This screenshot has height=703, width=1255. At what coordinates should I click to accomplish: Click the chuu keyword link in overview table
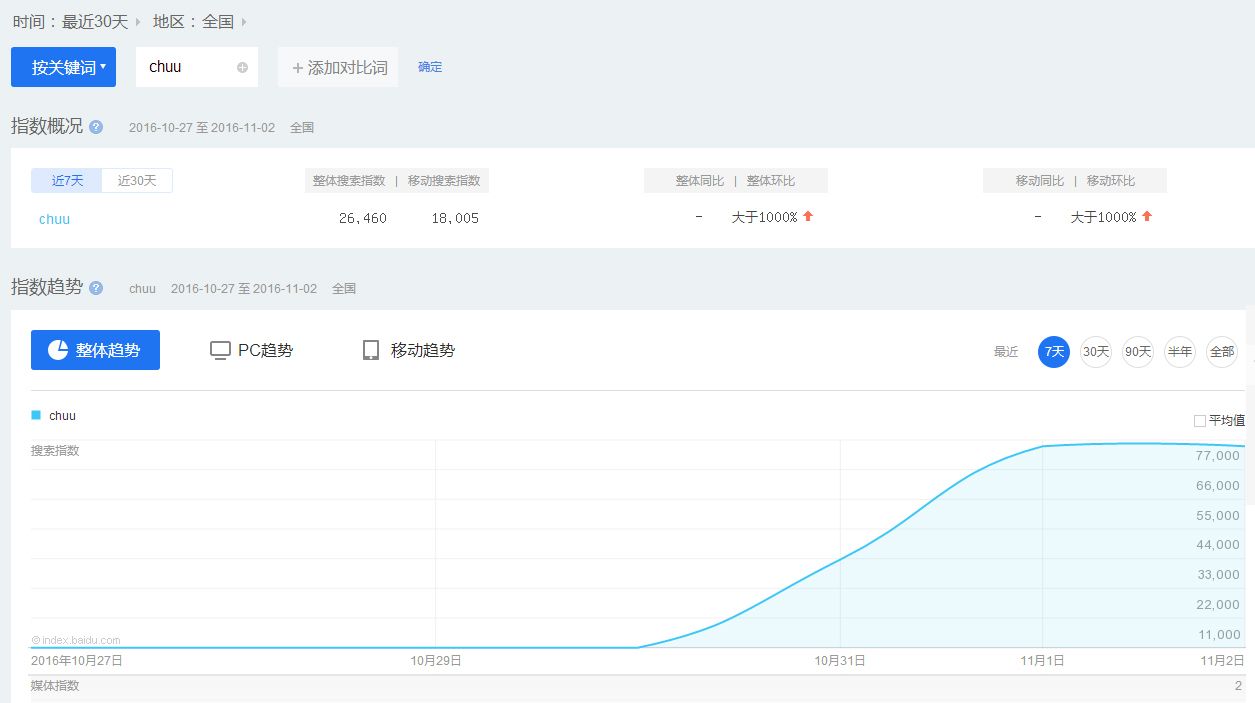point(54,219)
